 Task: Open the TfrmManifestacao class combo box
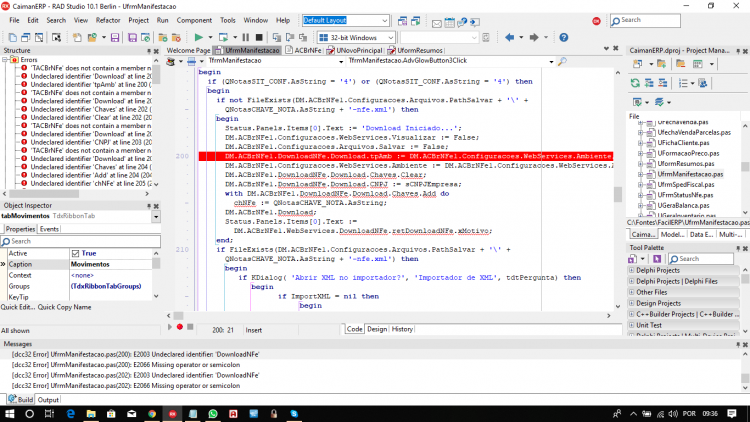(x=341, y=61)
